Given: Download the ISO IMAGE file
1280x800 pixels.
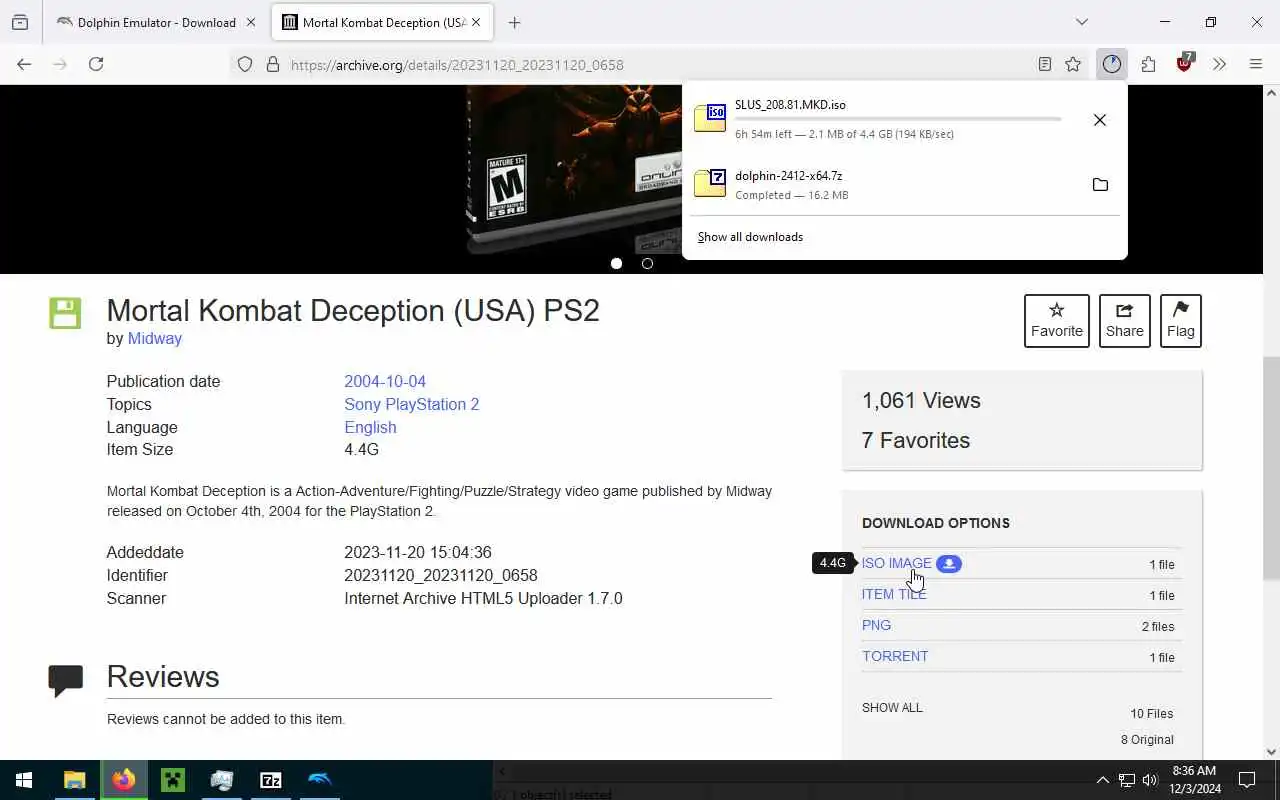Looking at the screenshot, I should [896, 564].
